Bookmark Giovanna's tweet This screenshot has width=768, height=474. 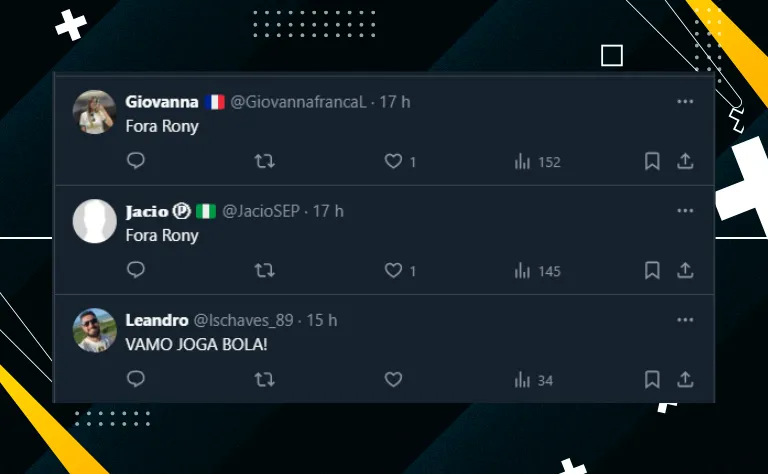tap(652, 161)
